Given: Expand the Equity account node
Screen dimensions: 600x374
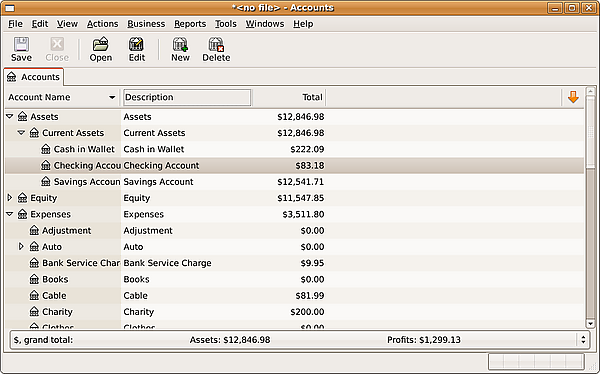Looking at the screenshot, I should [10, 198].
